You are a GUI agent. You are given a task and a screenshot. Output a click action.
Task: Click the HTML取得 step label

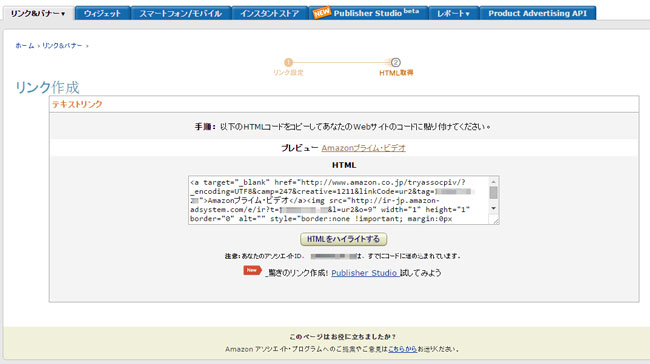396,73
